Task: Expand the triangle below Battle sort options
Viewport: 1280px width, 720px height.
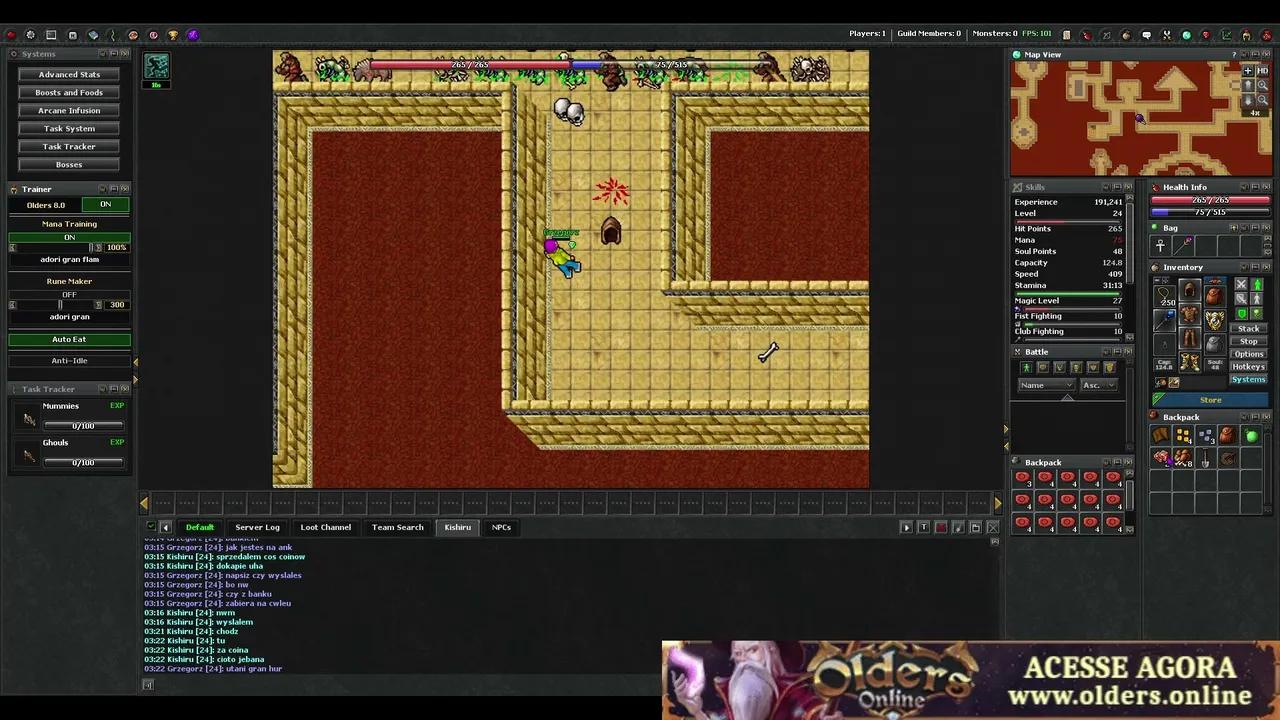Action: 1067,397
